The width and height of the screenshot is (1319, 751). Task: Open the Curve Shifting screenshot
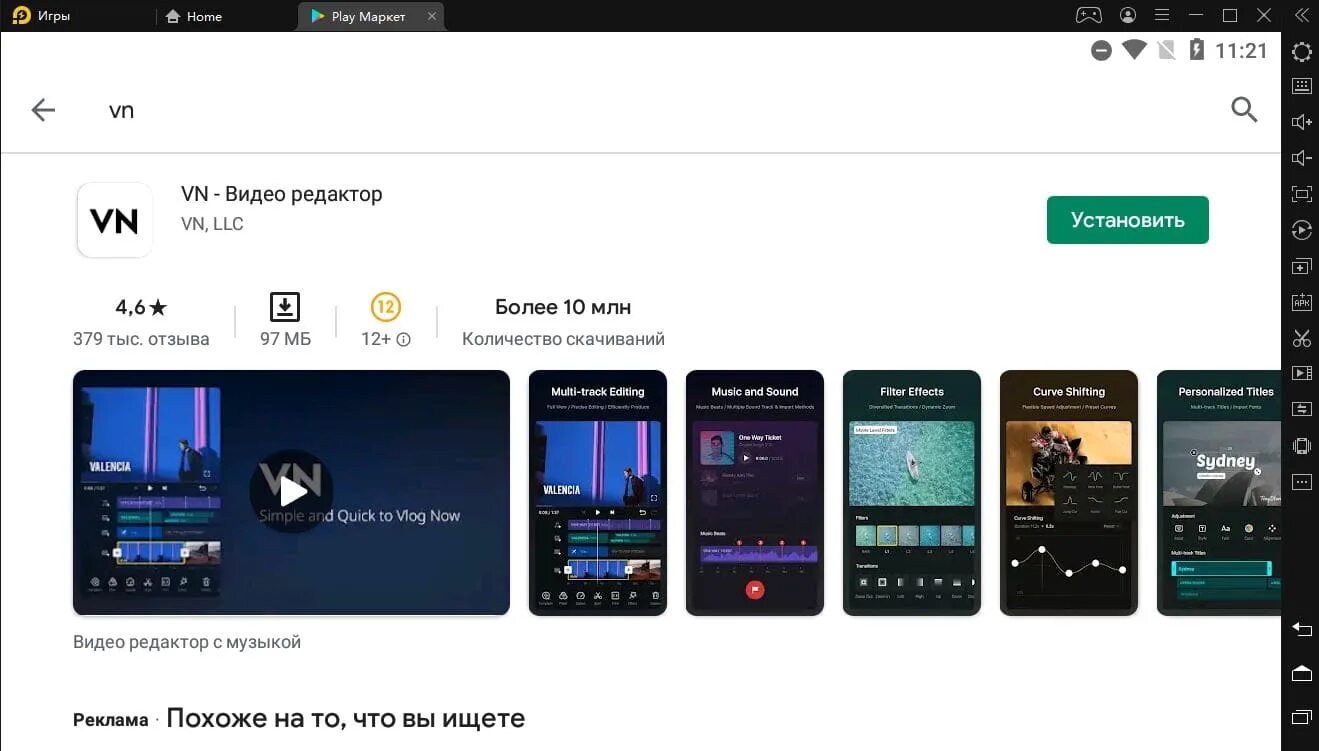pos(1069,492)
